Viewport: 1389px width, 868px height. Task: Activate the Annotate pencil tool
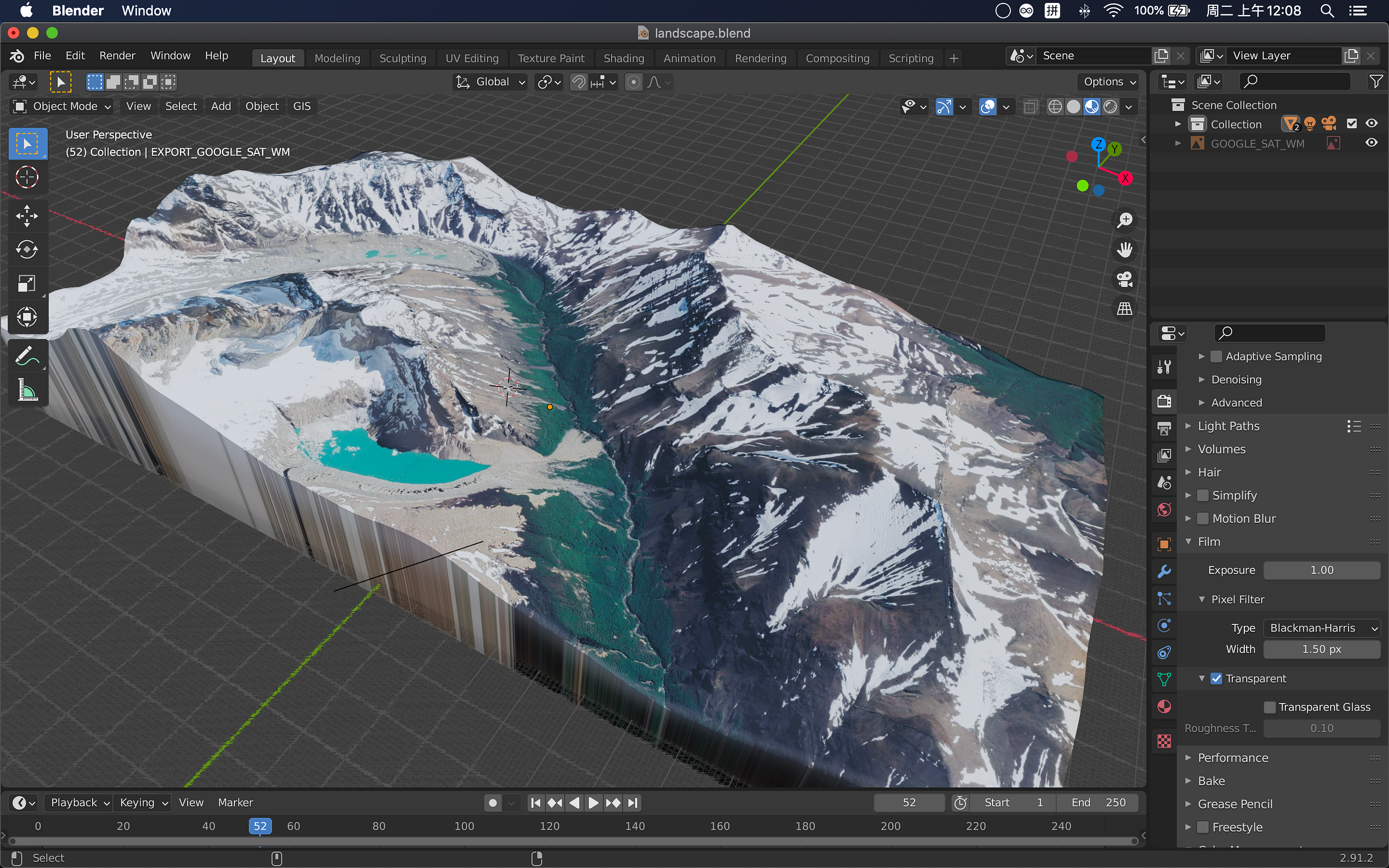tap(27, 356)
